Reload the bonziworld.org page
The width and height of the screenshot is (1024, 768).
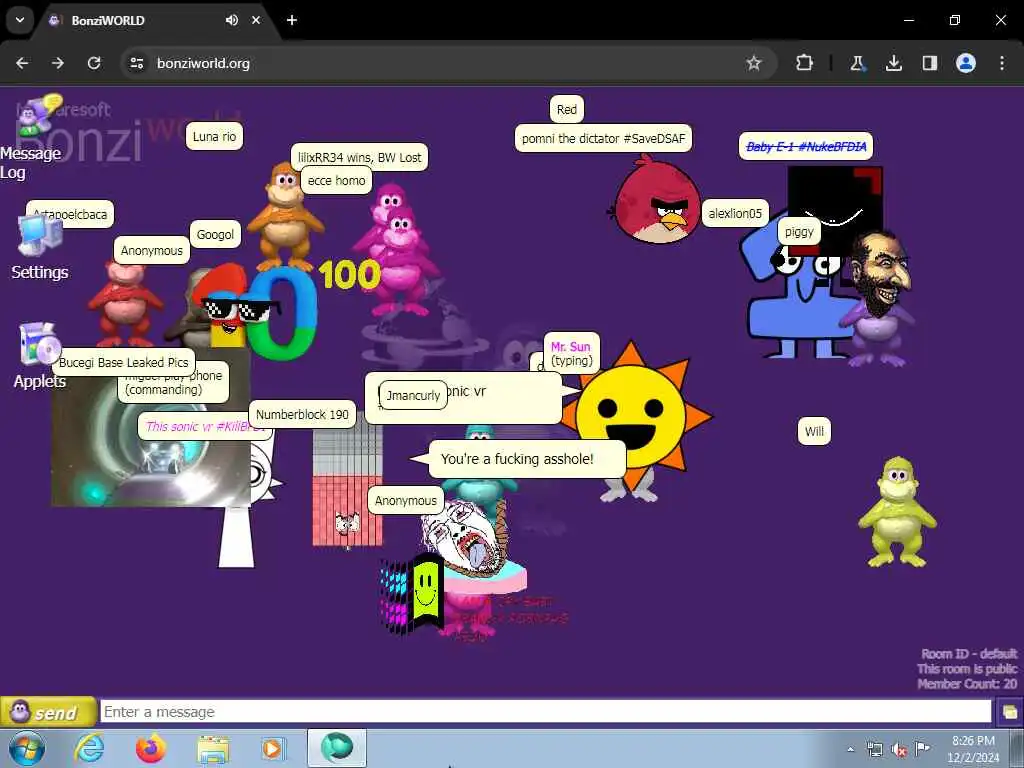click(x=94, y=63)
